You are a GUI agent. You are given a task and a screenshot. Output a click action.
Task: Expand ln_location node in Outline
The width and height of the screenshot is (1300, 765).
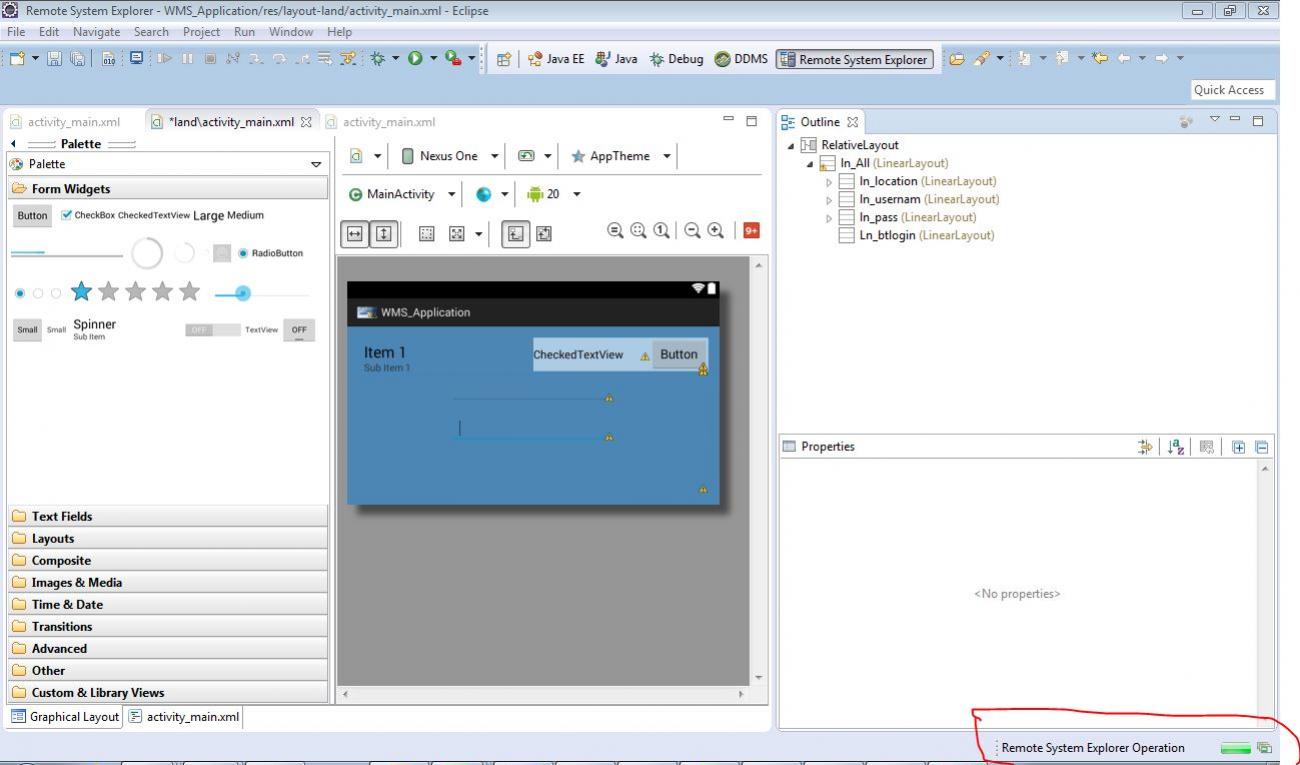[x=829, y=181]
